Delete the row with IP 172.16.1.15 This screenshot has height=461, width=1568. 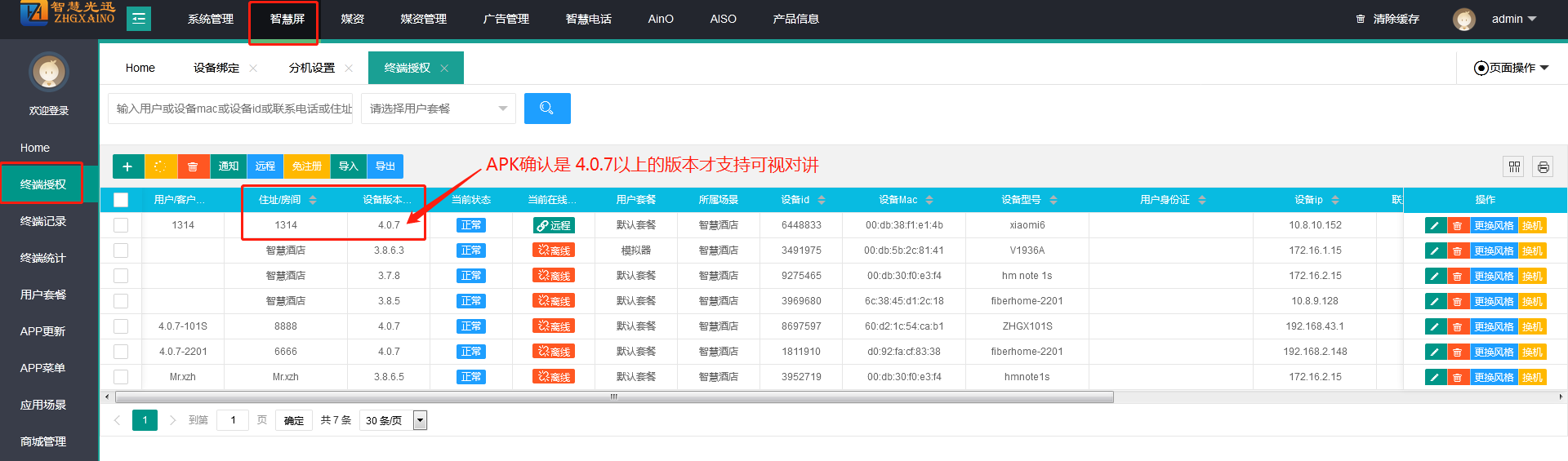pos(1457,251)
